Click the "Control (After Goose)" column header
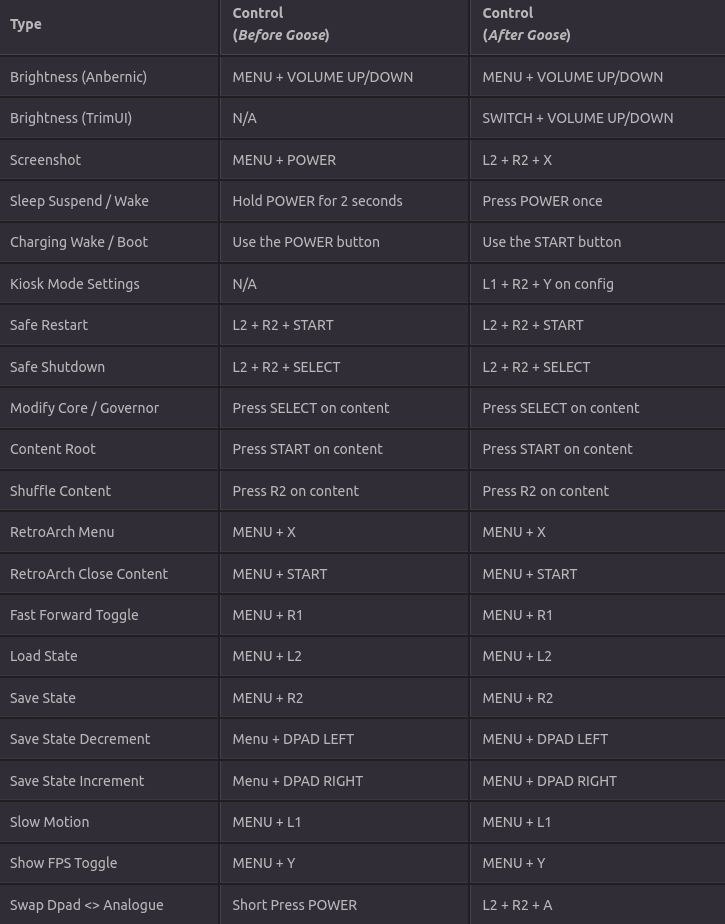Screen dimensions: 725x924 527,24
